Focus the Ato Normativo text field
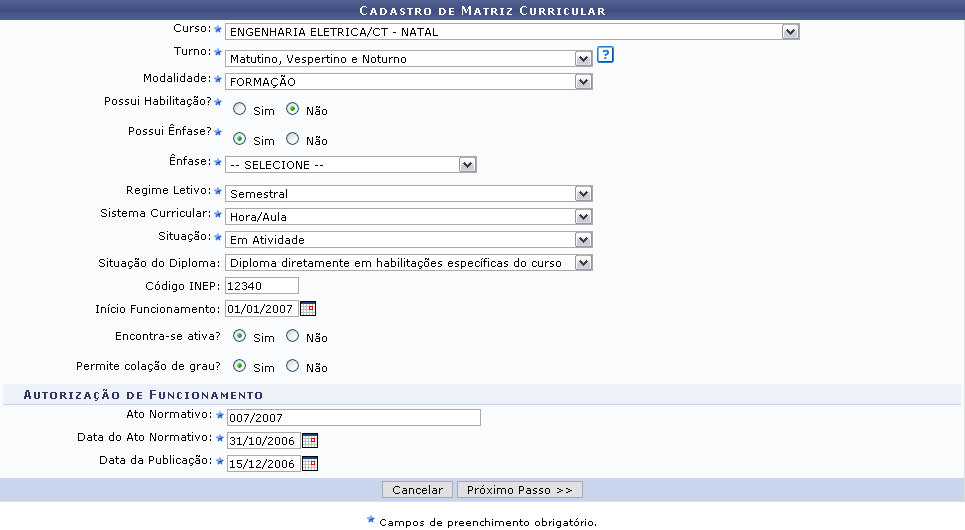The image size is (965, 530). tap(353, 418)
